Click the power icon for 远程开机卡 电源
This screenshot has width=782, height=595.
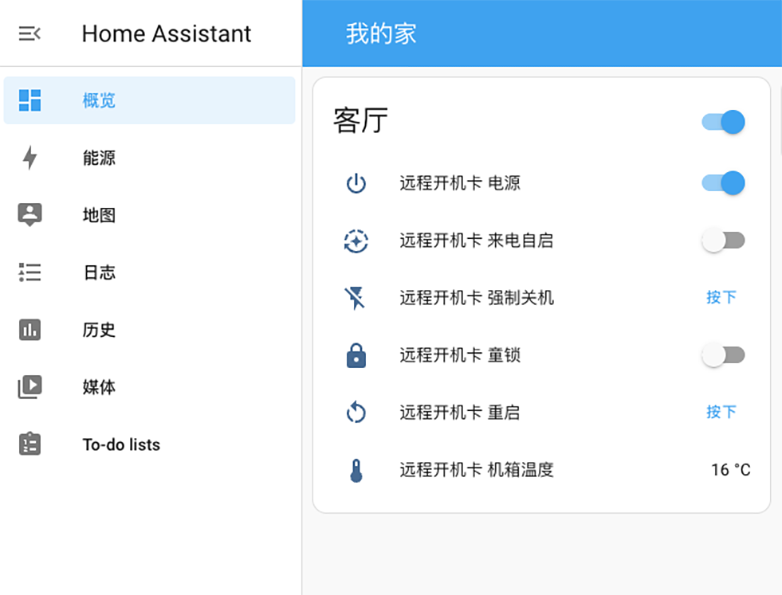356,183
